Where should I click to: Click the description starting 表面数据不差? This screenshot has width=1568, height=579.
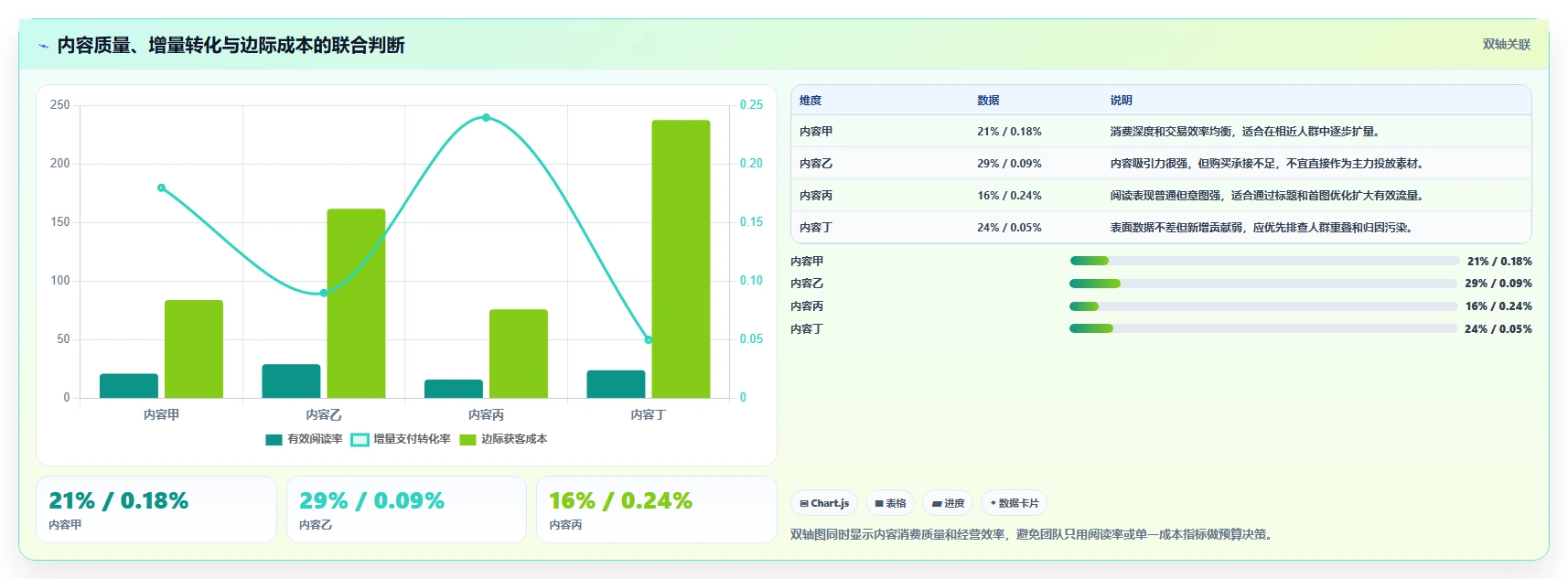tap(1262, 228)
